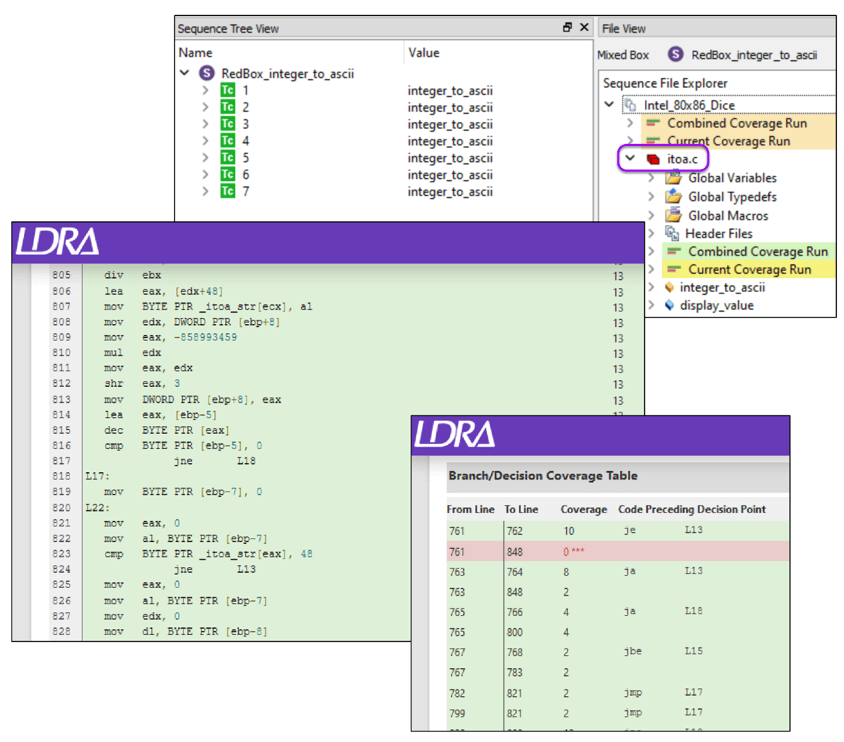Click the Branch/Decision Coverage Table heading
Screen dimensions: 844x742
pos(543,476)
